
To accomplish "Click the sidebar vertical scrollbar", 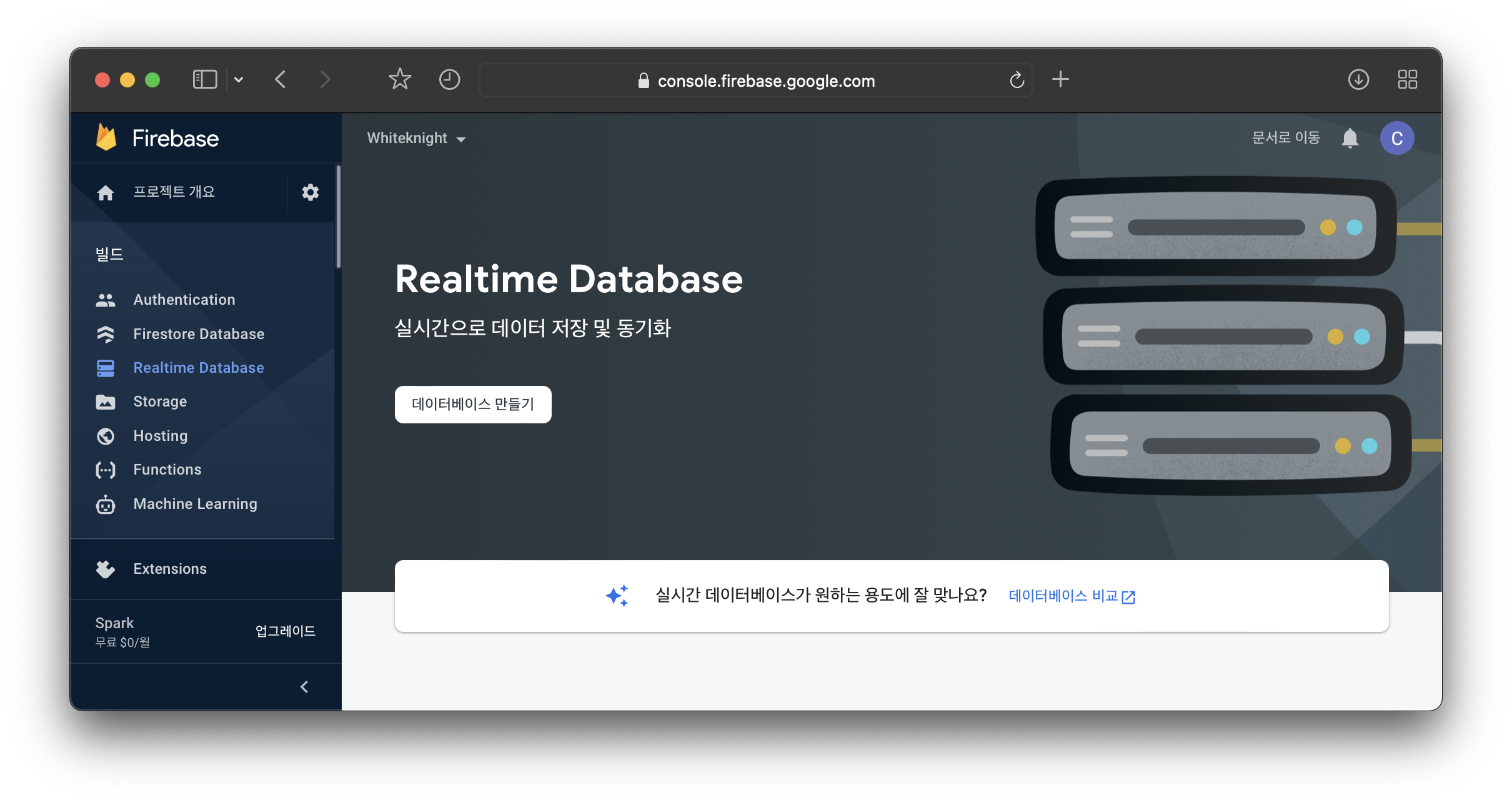I will 338,217.
